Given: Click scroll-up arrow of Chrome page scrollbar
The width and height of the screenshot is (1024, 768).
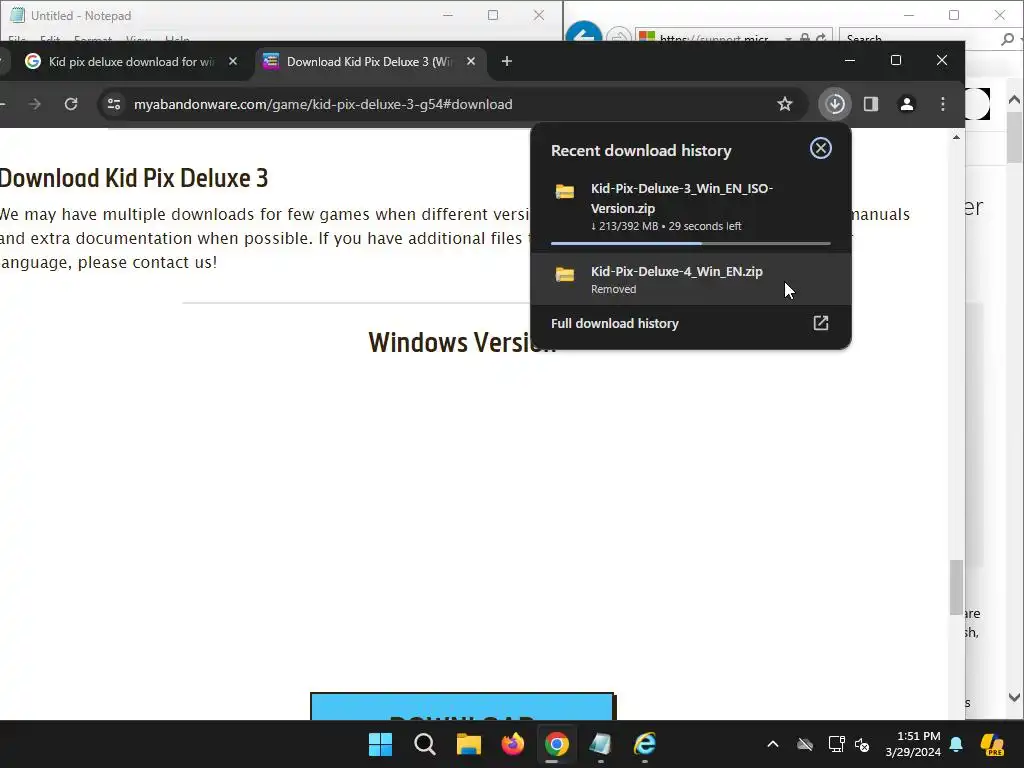Looking at the screenshot, I should click(956, 137).
